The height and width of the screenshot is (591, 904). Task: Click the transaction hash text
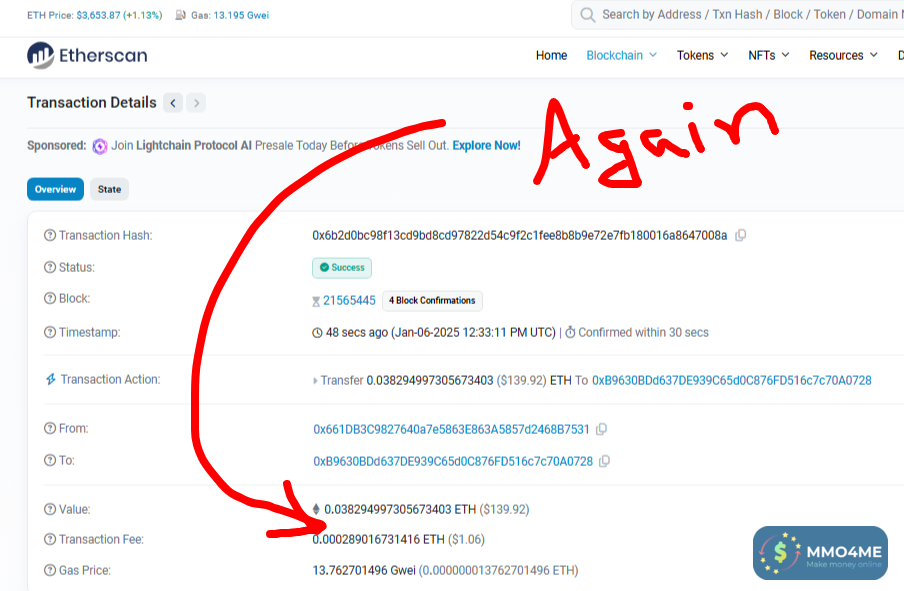(x=519, y=235)
